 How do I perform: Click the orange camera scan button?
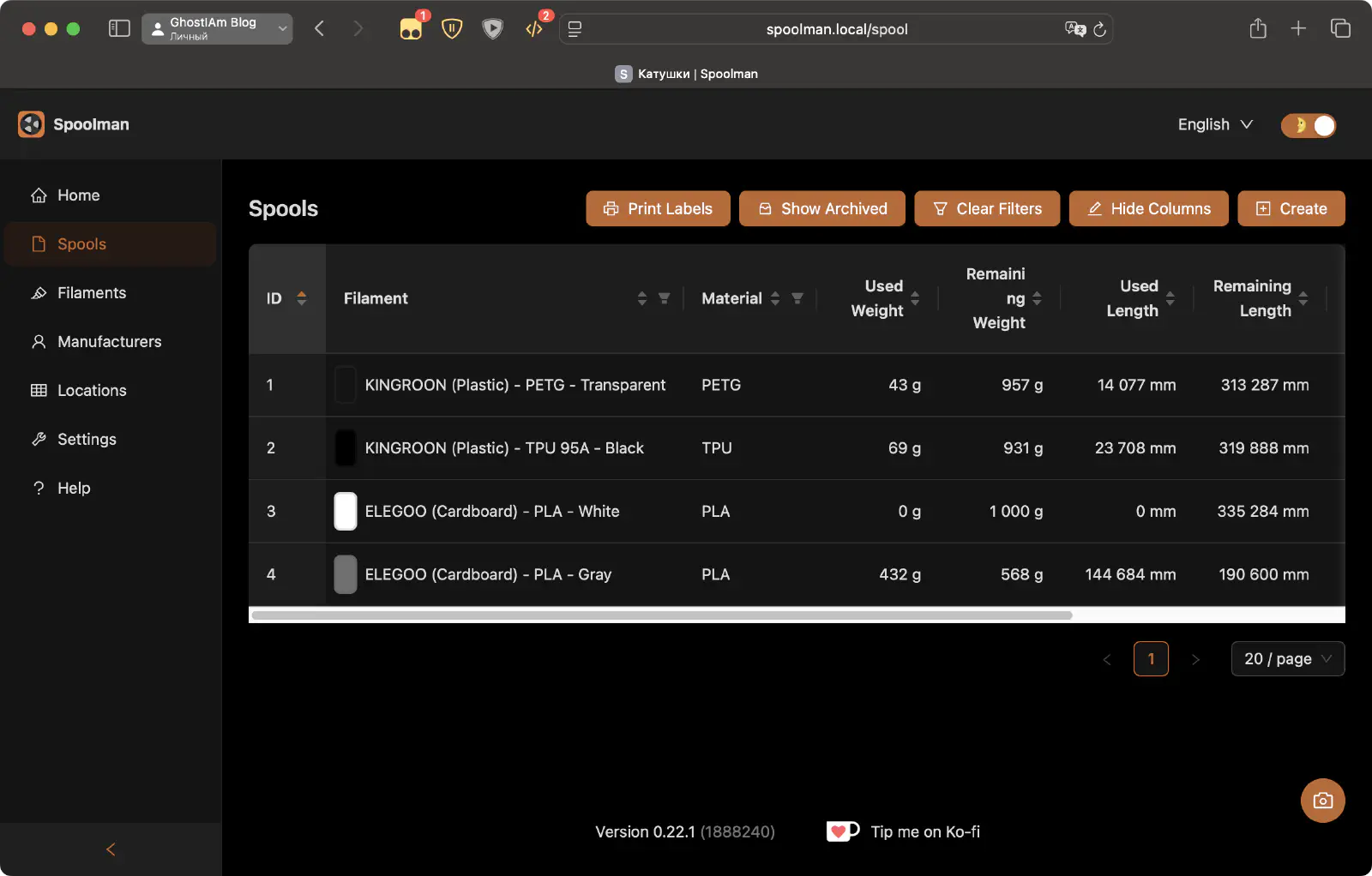pos(1322,801)
